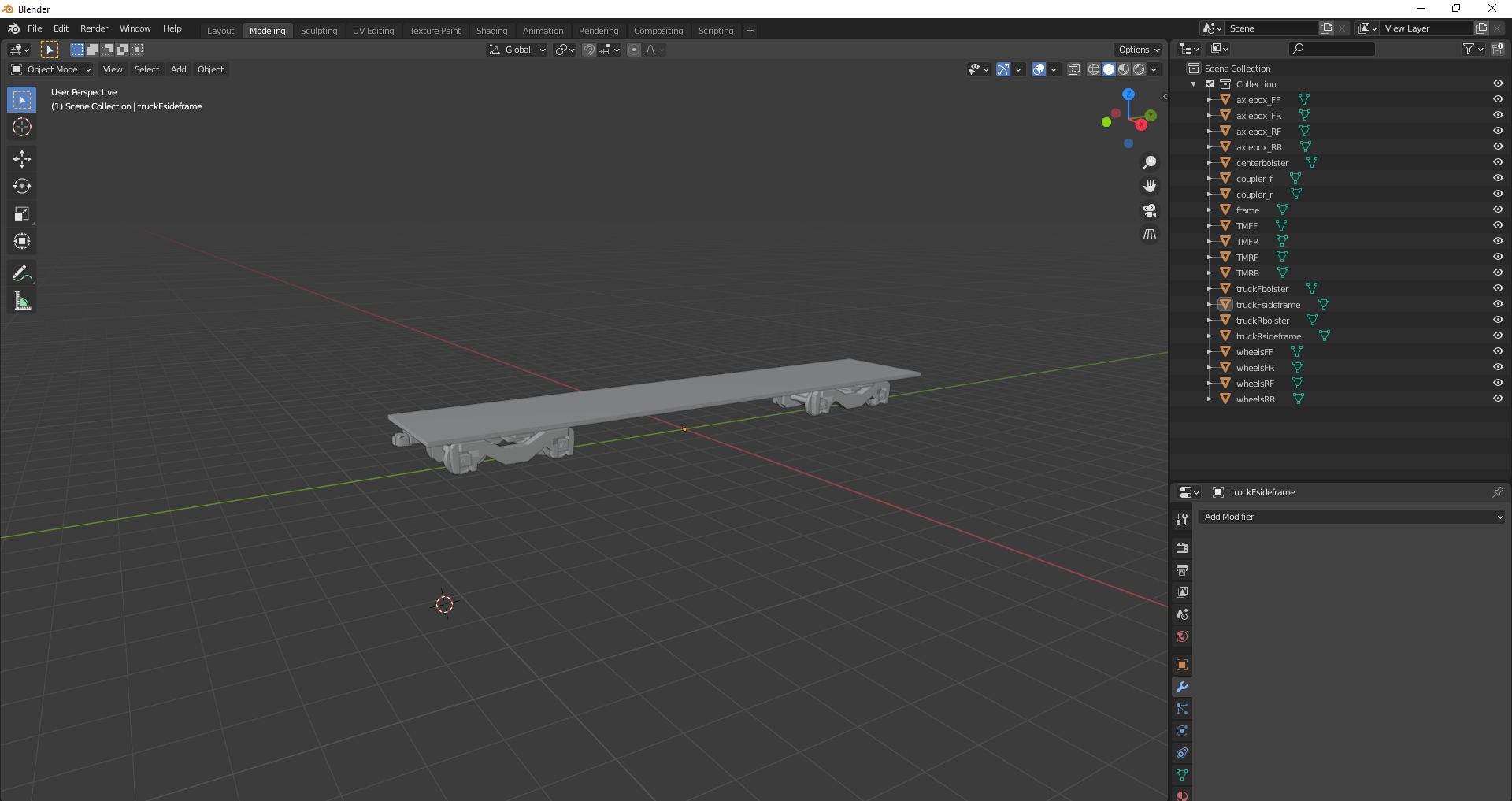
Task: Open Particle properties tab
Action: click(1182, 709)
